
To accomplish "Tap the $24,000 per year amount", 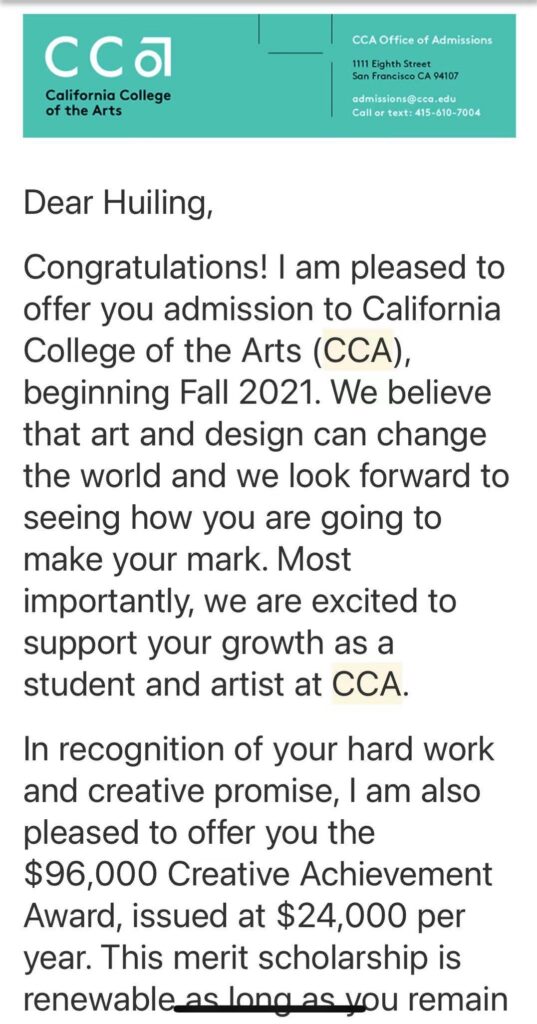I will pos(371,916).
